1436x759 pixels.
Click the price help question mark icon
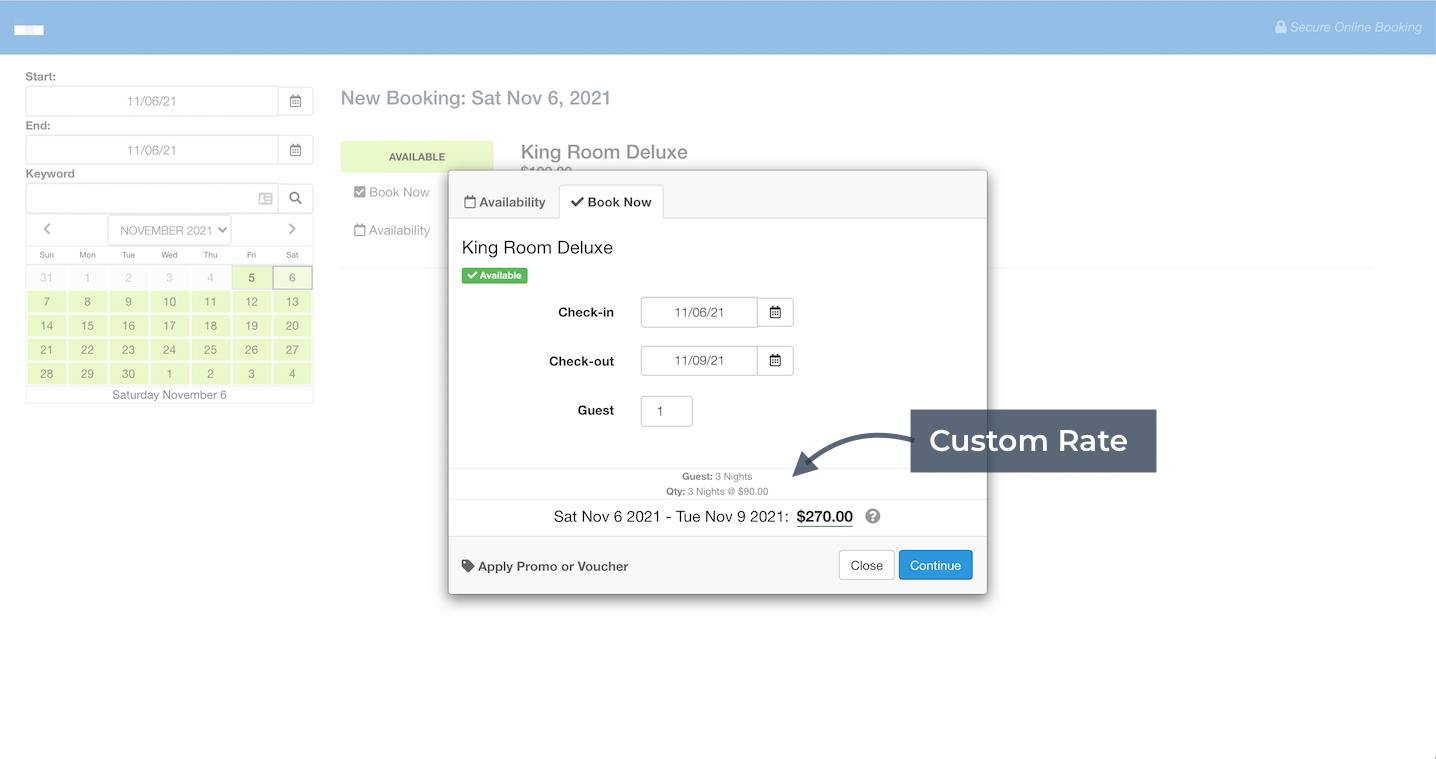tap(873, 516)
